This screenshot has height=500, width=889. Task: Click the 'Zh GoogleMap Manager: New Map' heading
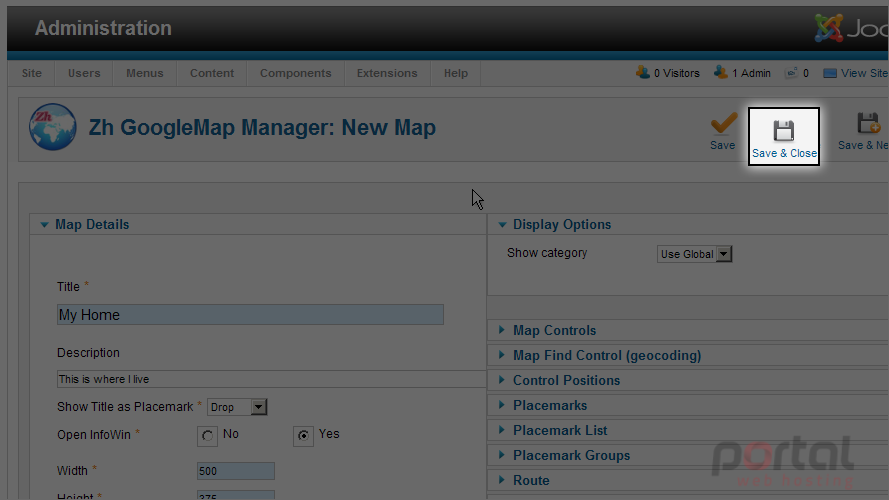tap(262, 128)
